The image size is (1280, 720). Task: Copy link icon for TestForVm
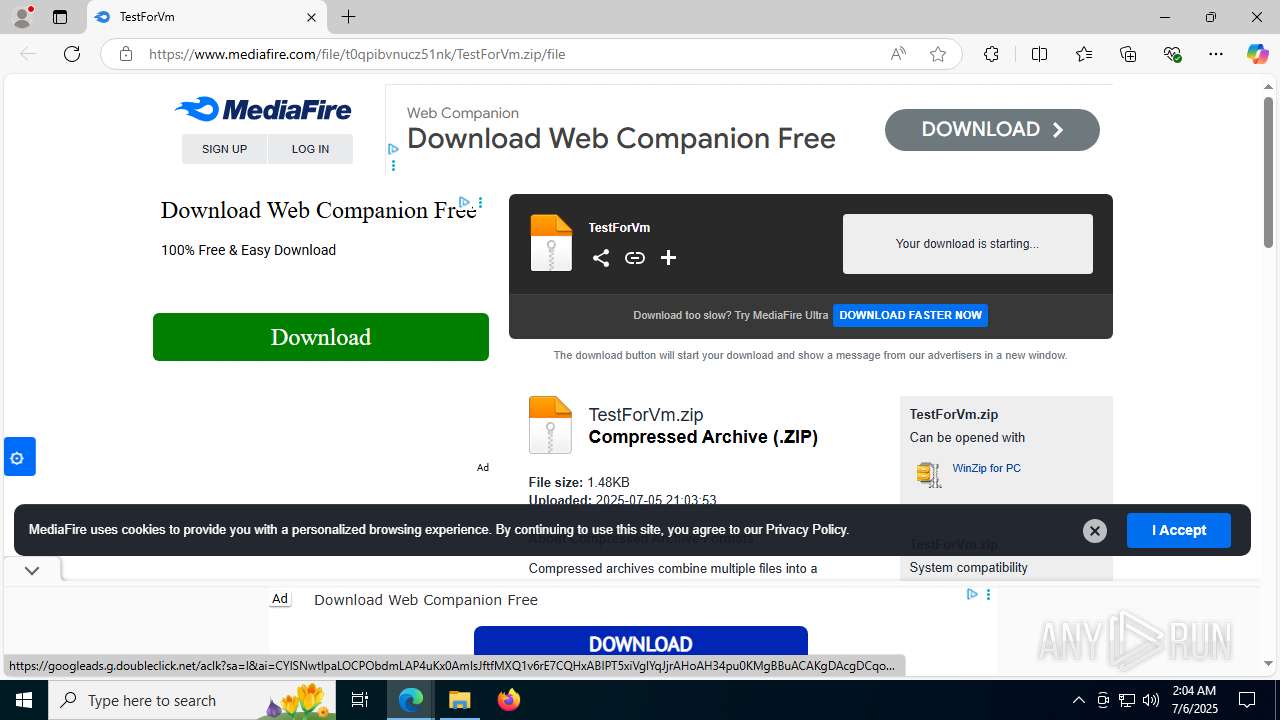click(x=635, y=258)
